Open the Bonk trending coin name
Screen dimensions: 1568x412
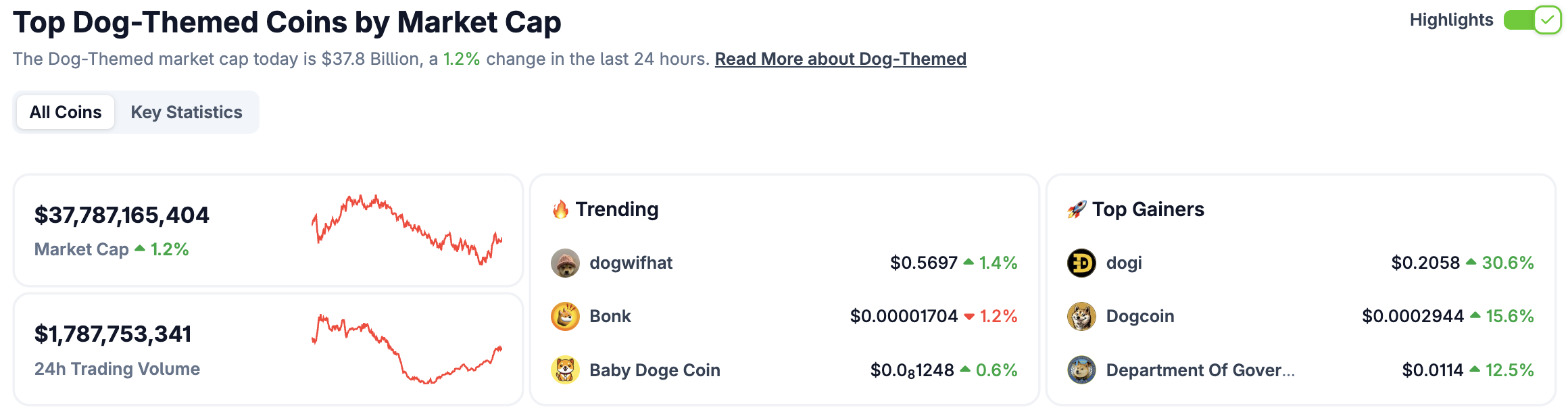610,316
